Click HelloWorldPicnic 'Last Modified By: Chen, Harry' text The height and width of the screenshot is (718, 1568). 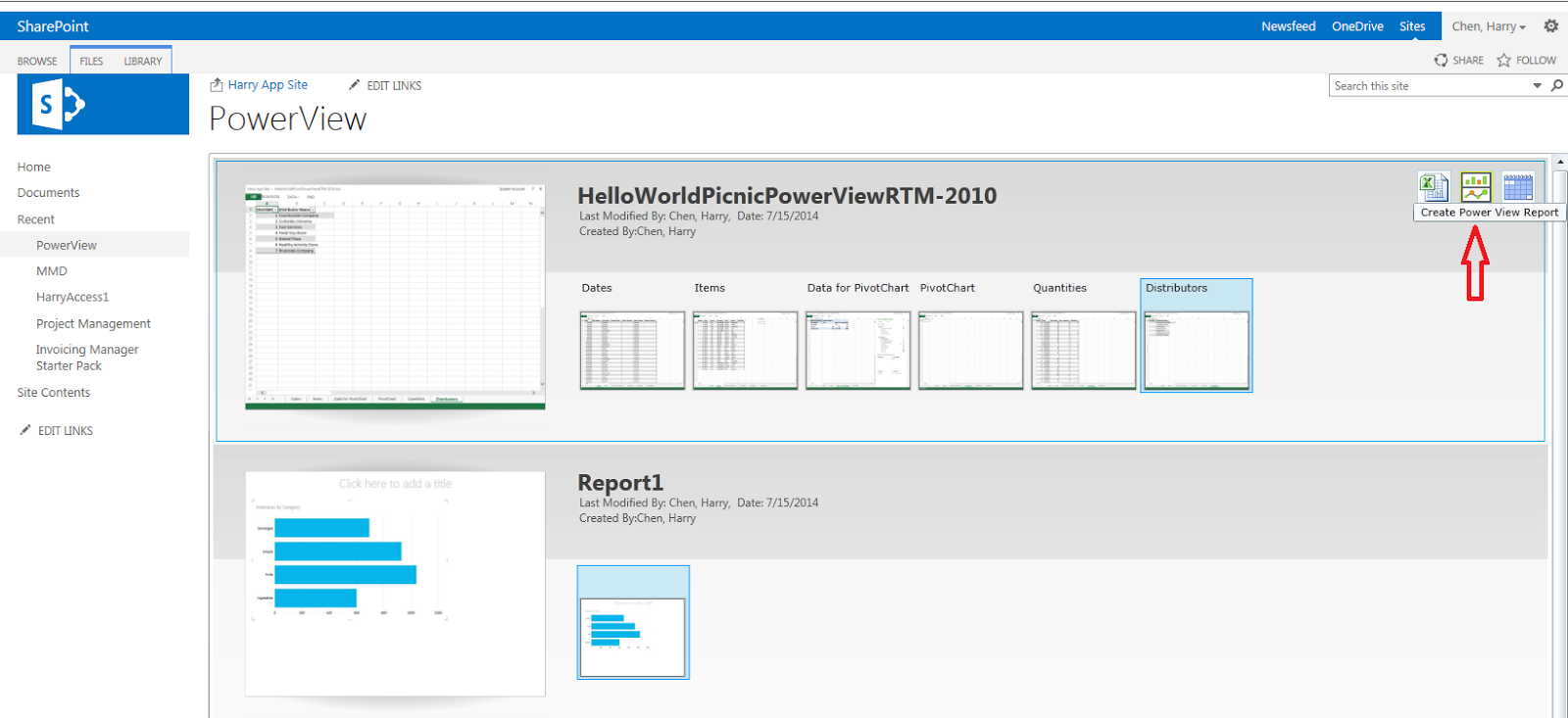click(654, 216)
